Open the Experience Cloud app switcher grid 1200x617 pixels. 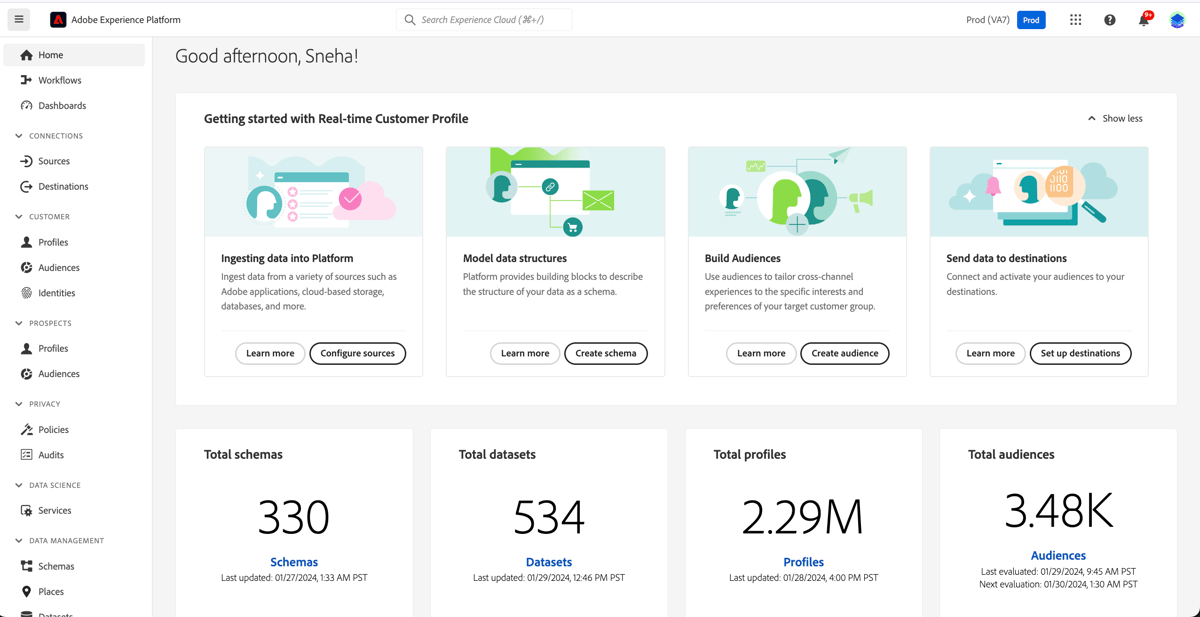(1075, 19)
